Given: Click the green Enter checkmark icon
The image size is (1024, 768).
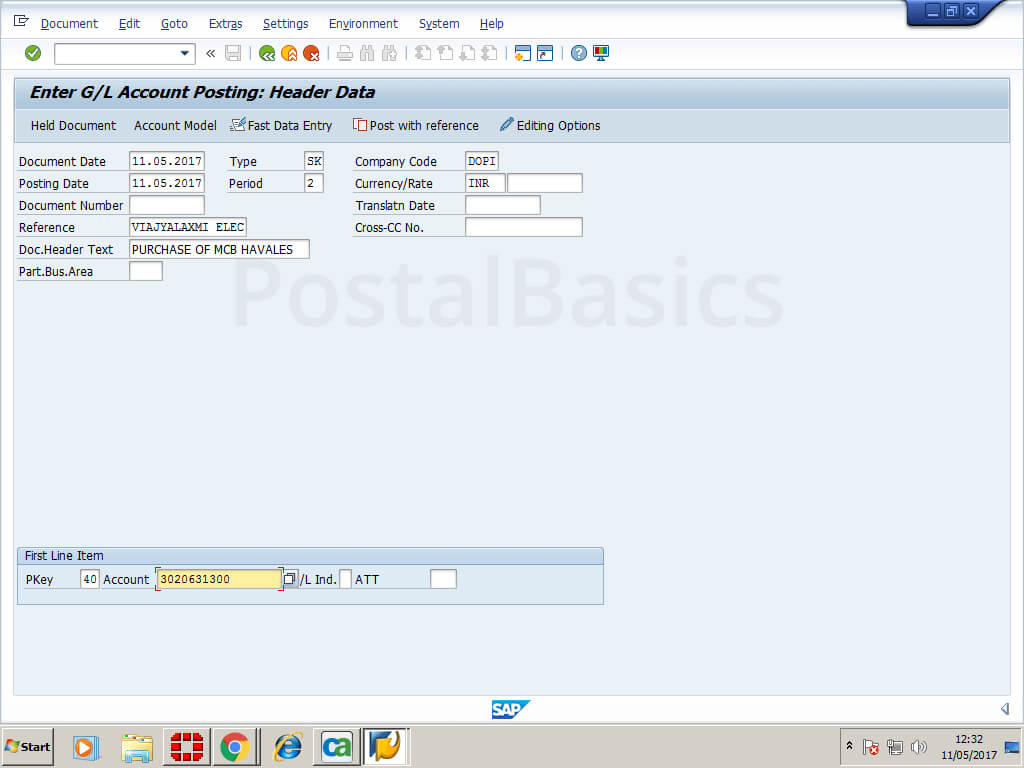Looking at the screenshot, I should [x=33, y=53].
